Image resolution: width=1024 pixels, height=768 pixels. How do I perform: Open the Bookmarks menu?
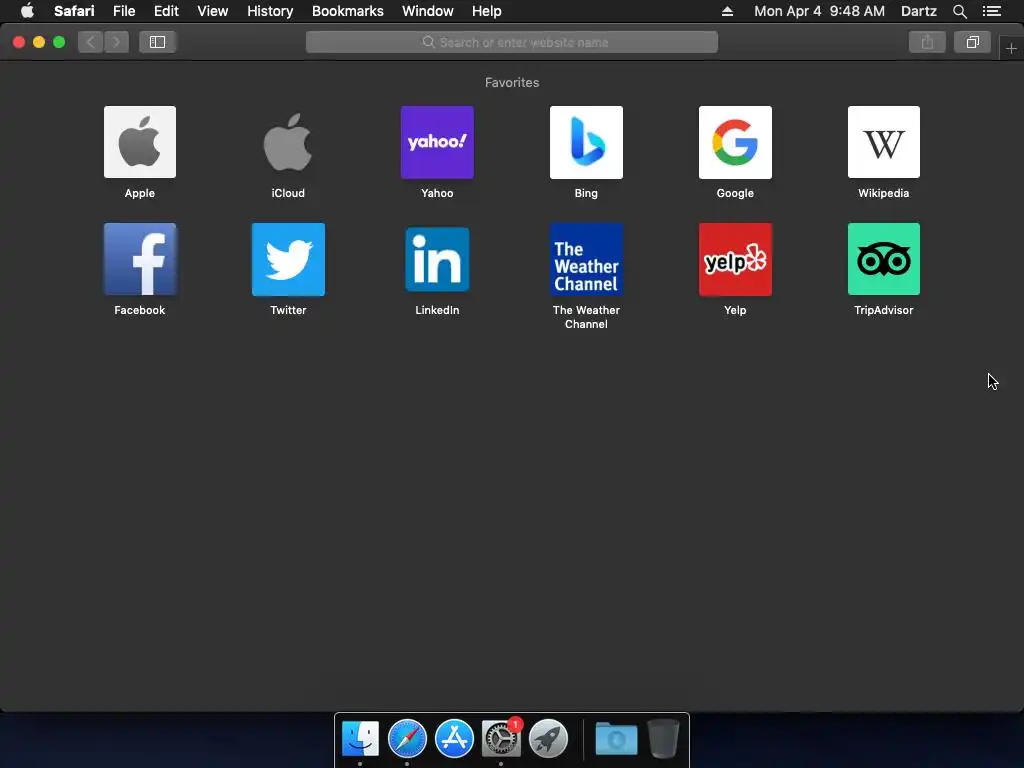coord(347,11)
